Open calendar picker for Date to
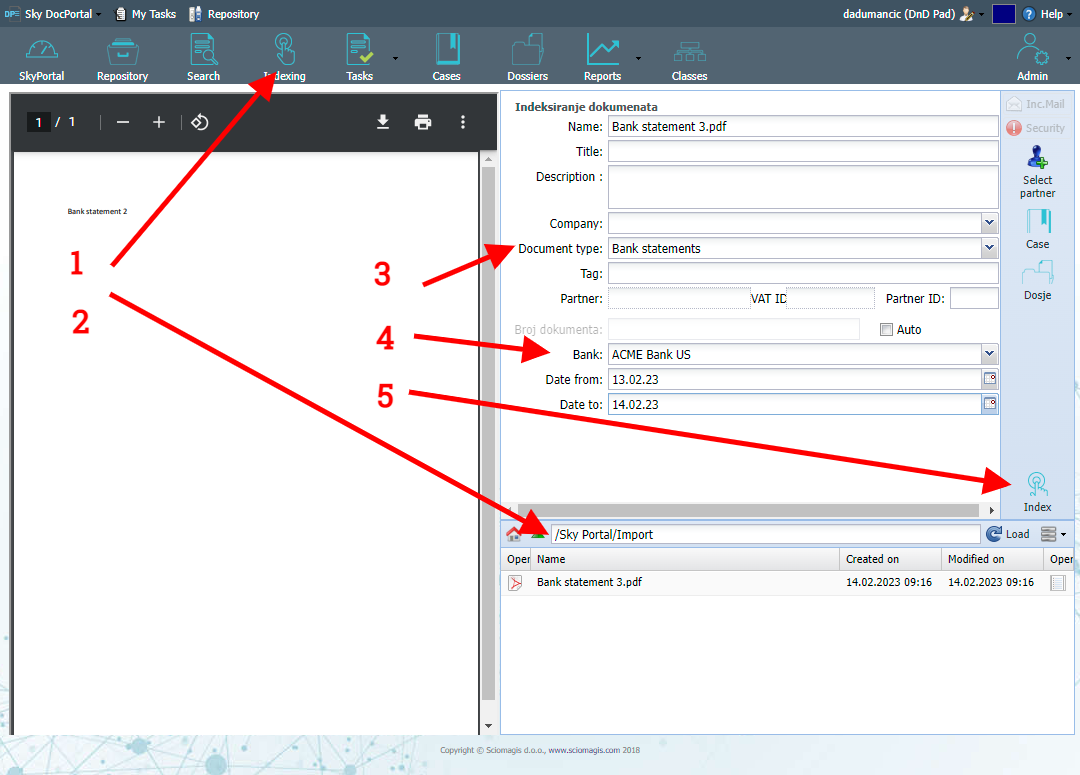 pos(990,404)
